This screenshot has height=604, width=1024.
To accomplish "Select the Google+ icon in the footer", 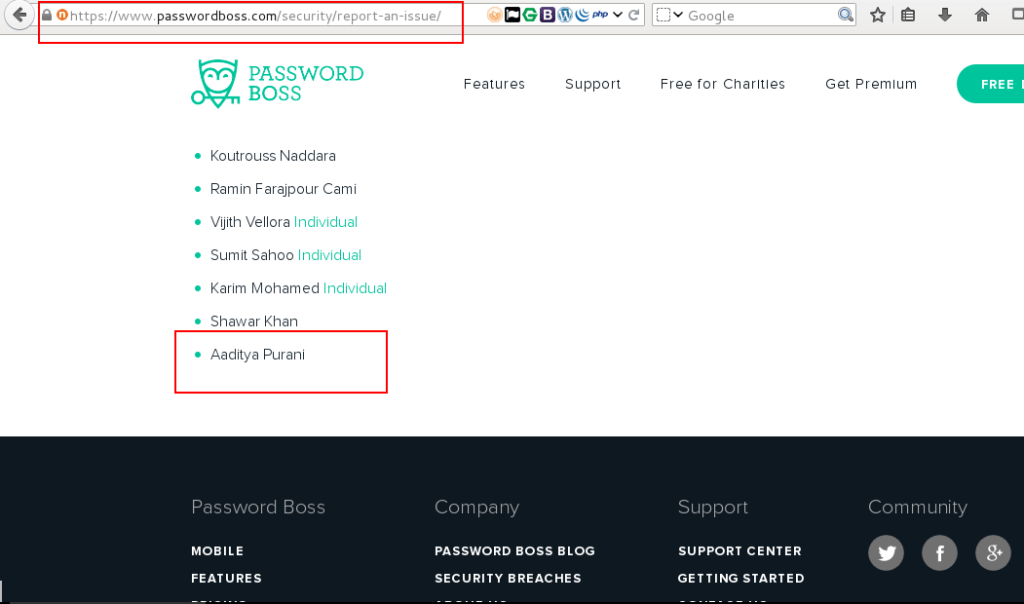I will 993,553.
